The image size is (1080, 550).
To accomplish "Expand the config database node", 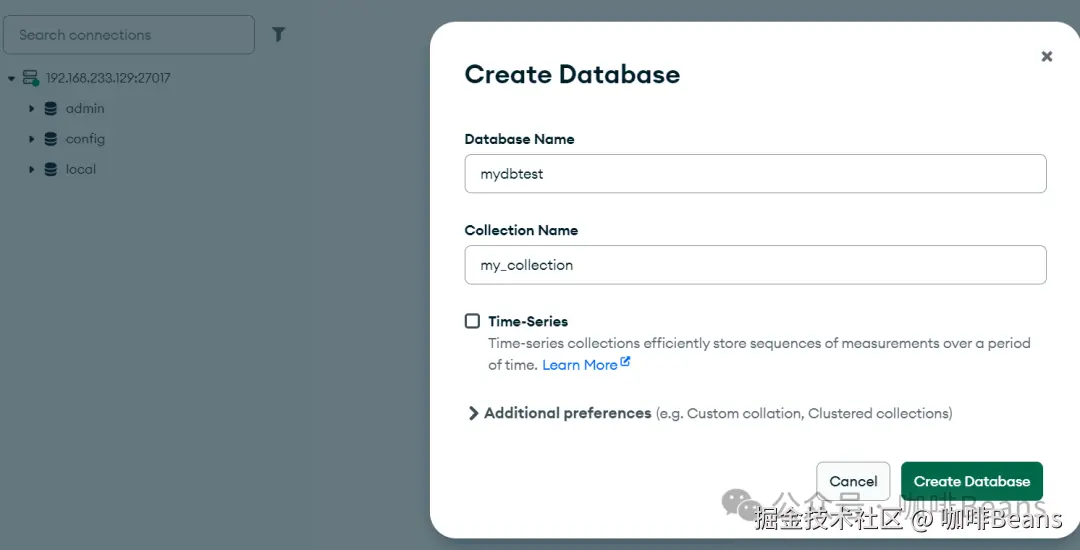I will coord(32,139).
